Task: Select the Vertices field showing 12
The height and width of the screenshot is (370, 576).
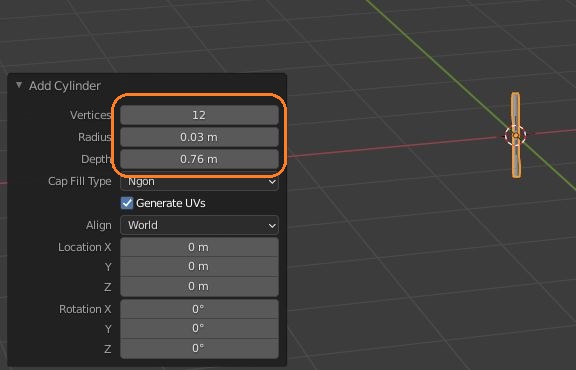Action: (x=199, y=115)
